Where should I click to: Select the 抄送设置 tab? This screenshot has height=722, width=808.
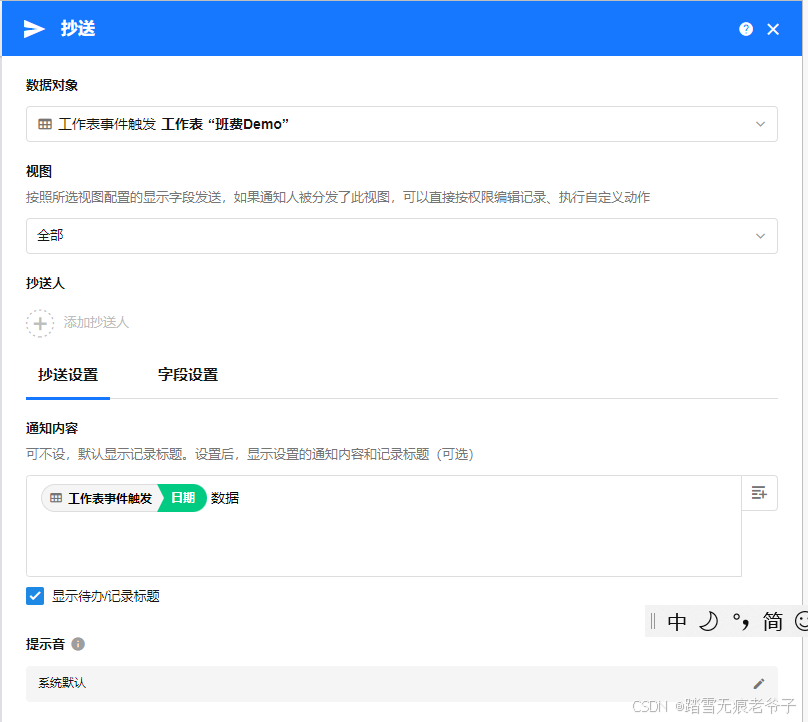(x=68, y=375)
